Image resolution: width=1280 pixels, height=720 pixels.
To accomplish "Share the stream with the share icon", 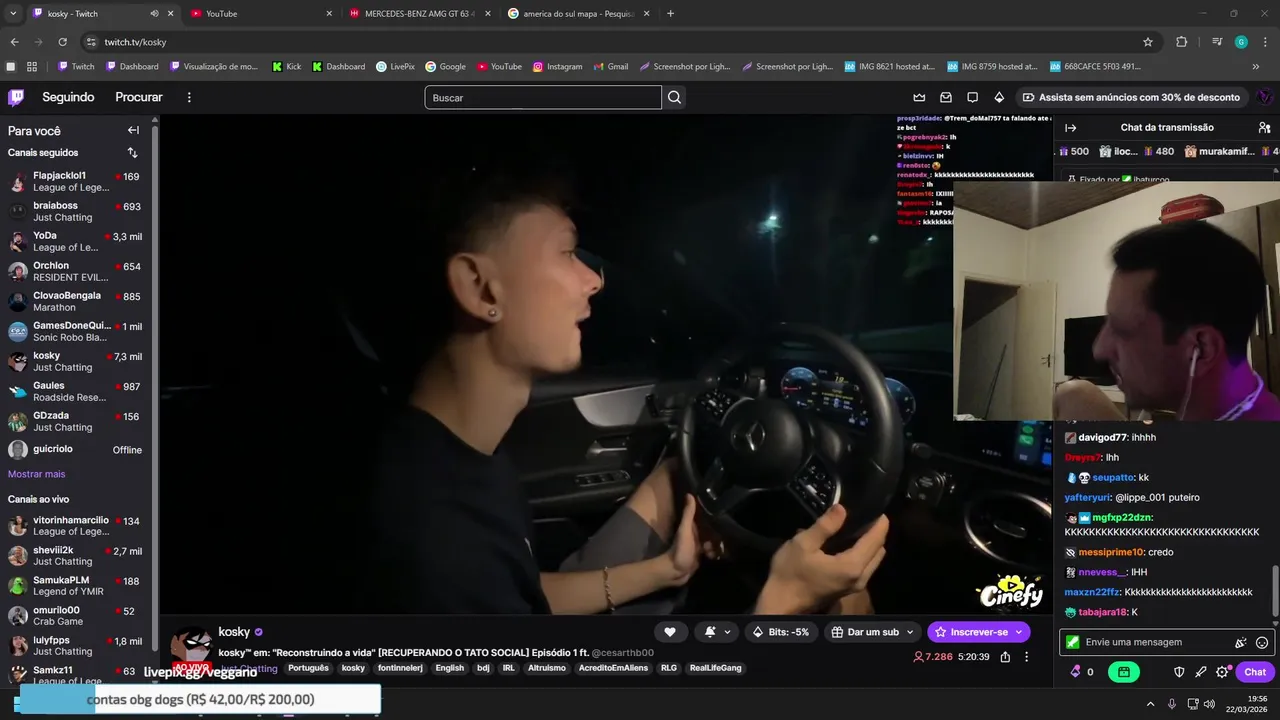I will [x=1005, y=657].
